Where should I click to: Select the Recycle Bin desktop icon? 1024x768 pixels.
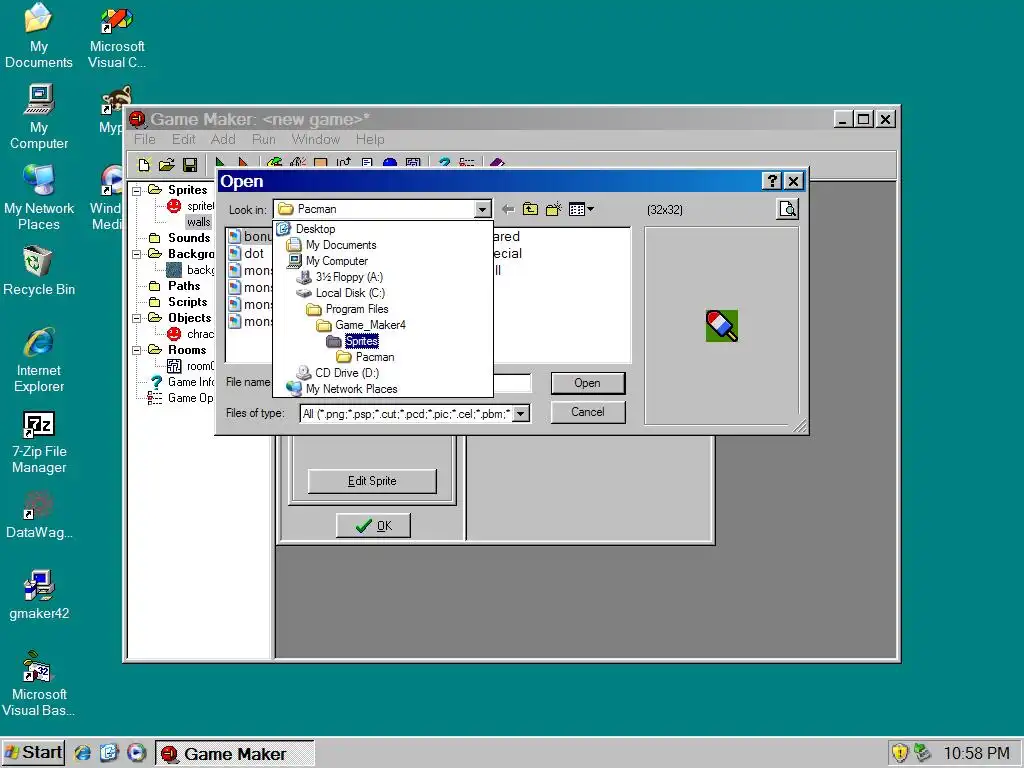(x=39, y=271)
